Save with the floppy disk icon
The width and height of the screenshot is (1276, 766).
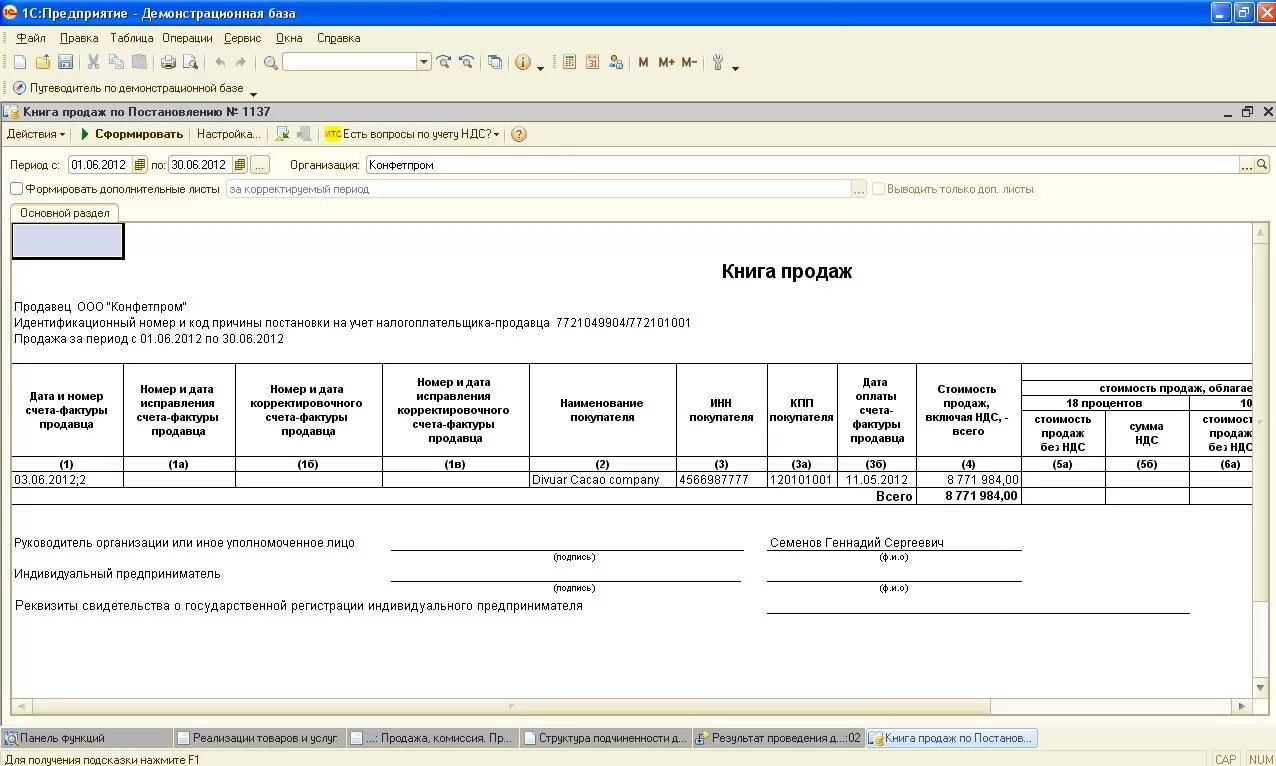65,62
